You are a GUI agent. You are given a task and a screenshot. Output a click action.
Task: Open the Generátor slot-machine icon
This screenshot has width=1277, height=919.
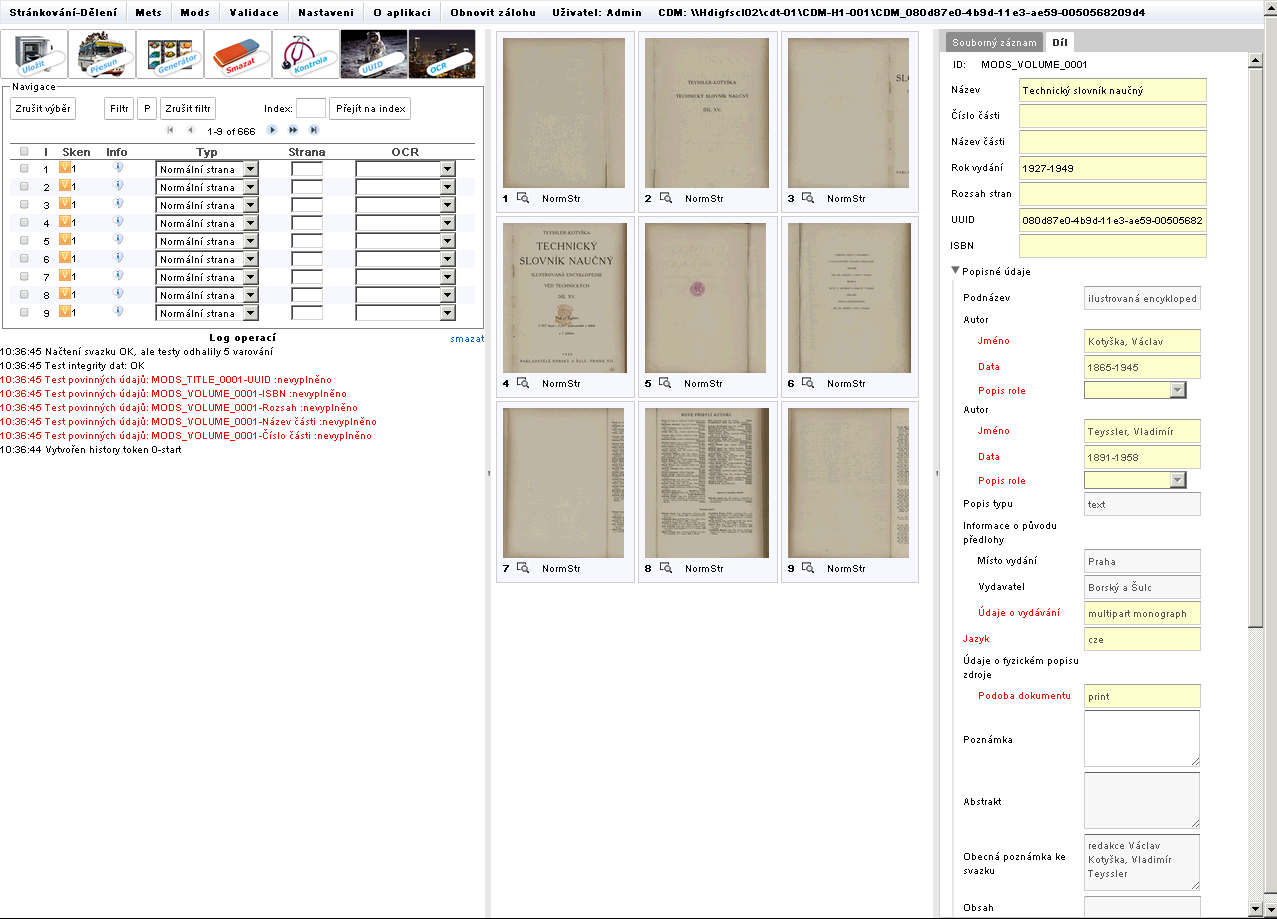click(170, 54)
